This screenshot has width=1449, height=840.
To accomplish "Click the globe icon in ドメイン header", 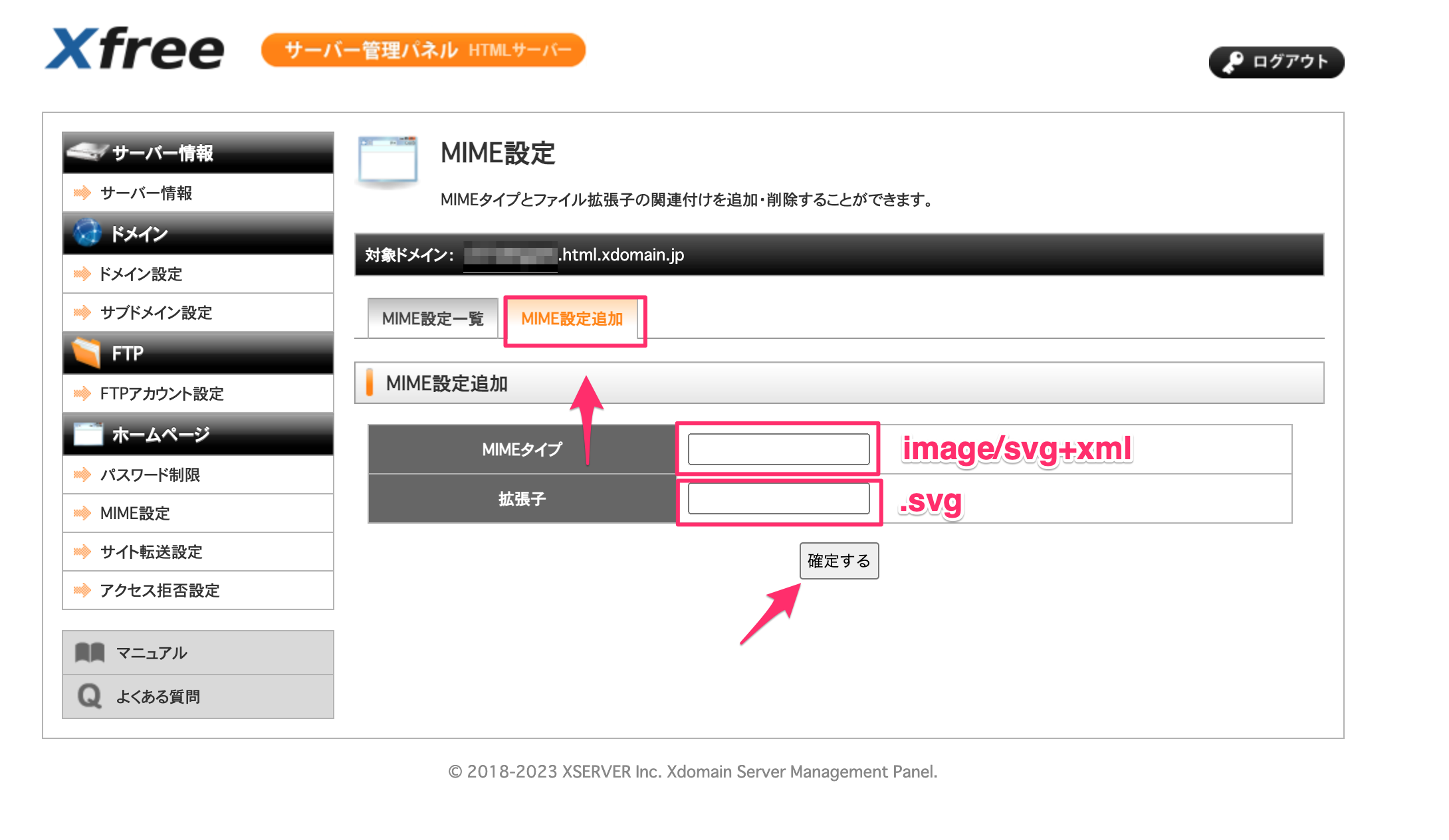I will click(87, 233).
